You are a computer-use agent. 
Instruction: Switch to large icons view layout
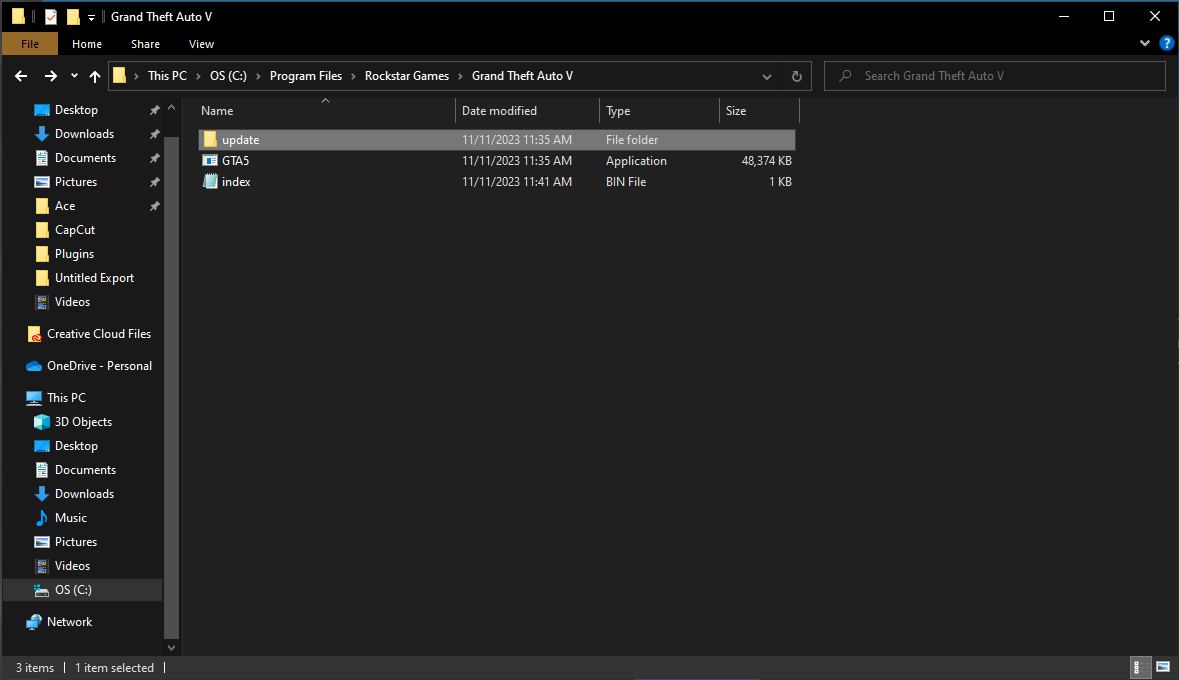[x=1163, y=667]
